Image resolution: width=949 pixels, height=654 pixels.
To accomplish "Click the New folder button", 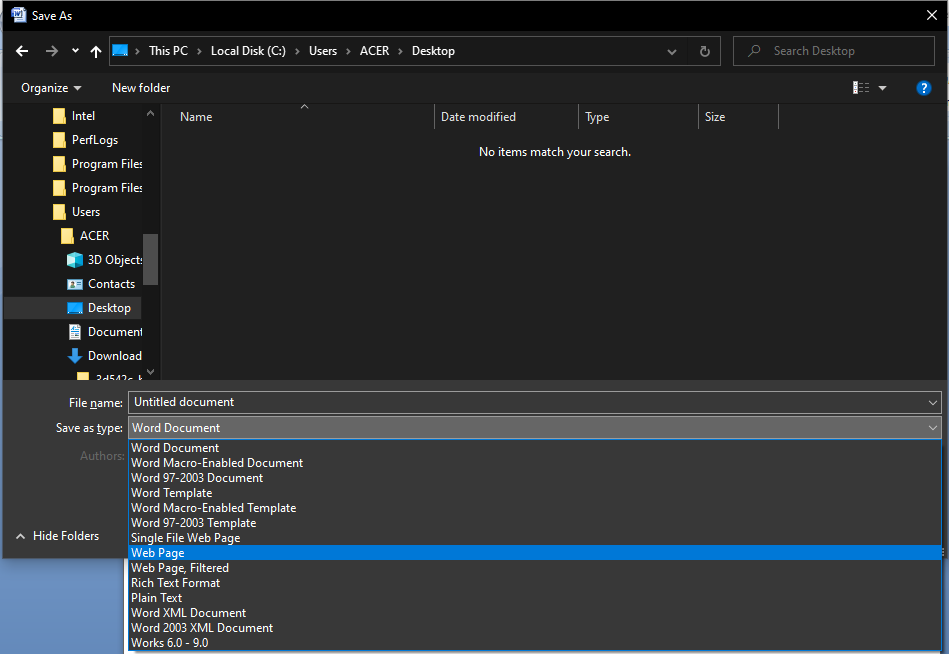I will click(141, 88).
